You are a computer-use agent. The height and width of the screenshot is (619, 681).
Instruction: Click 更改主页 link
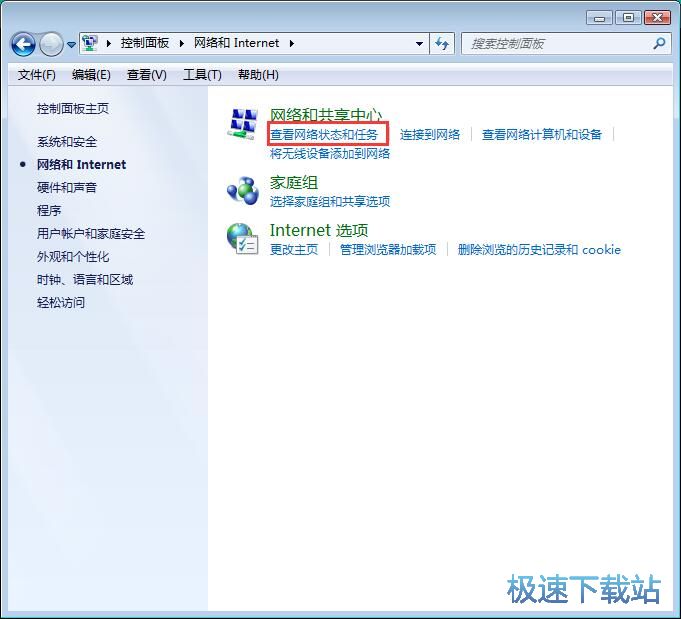pyautogui.click(x=294, y=250)
